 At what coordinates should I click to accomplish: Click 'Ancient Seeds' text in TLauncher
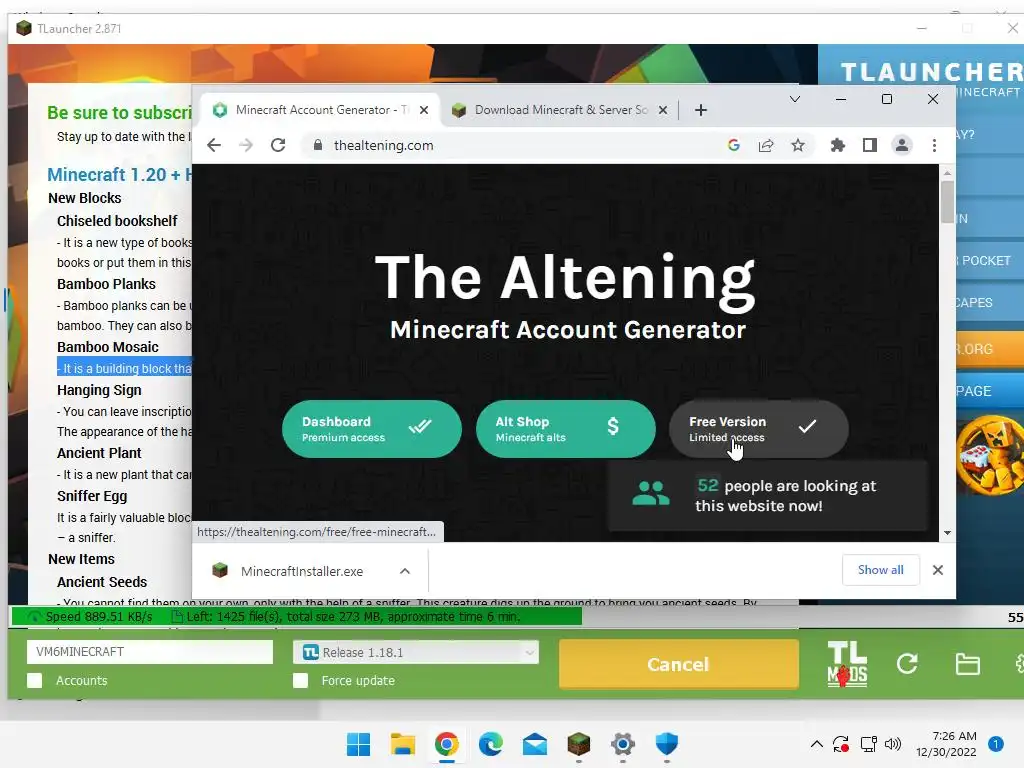(102, 582)
